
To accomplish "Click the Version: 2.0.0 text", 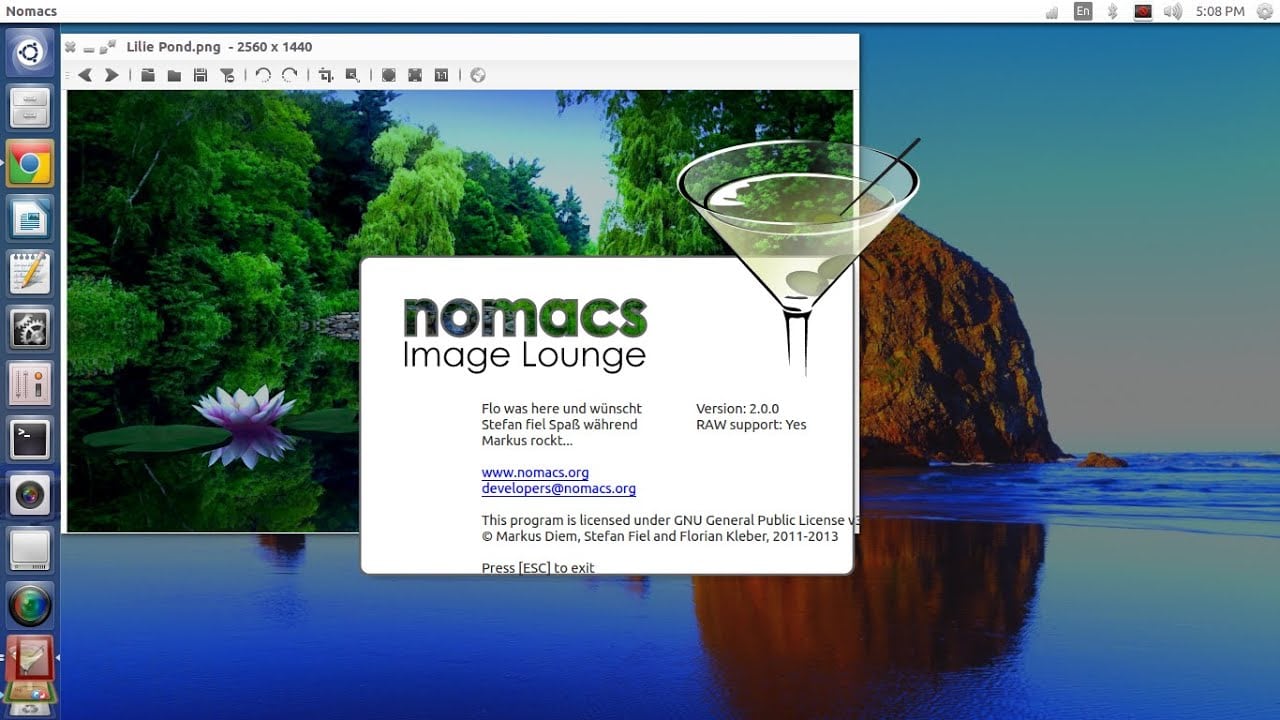I will [x=737, y=408].
